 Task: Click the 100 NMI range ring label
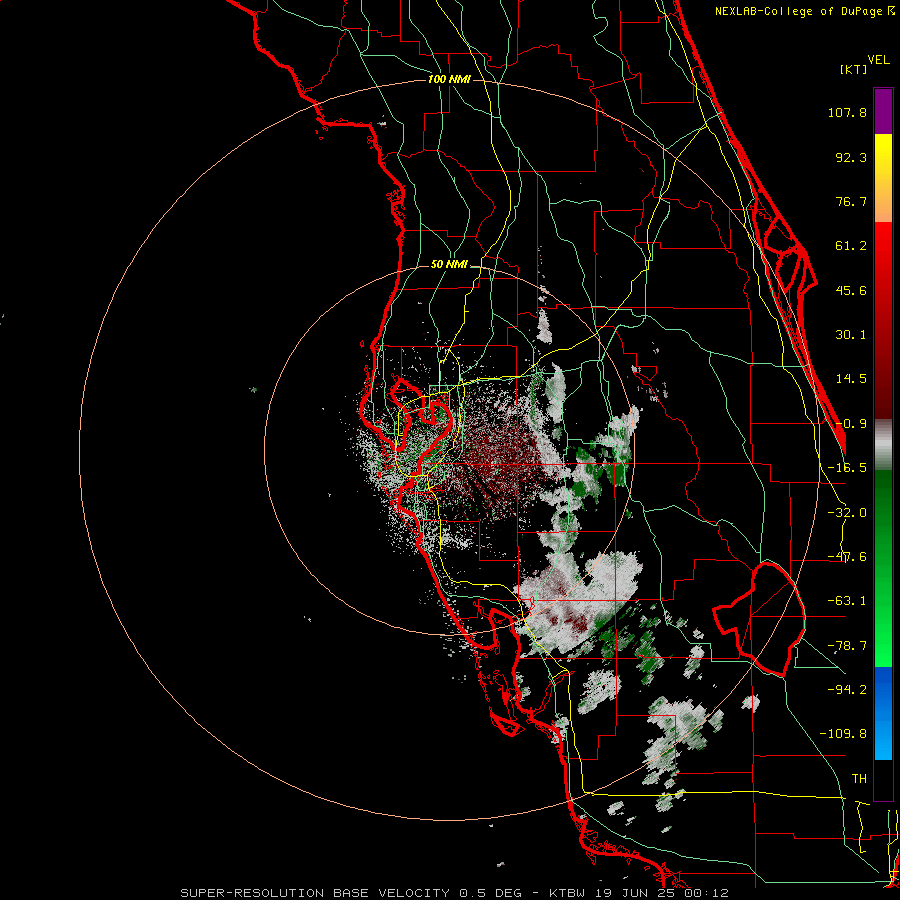449,79
